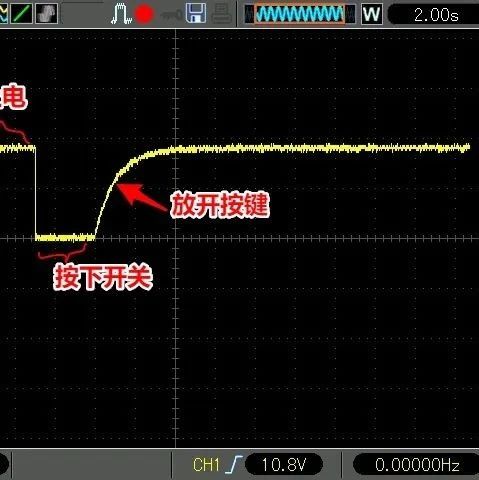Click the W window mode icon

point(372,14)
